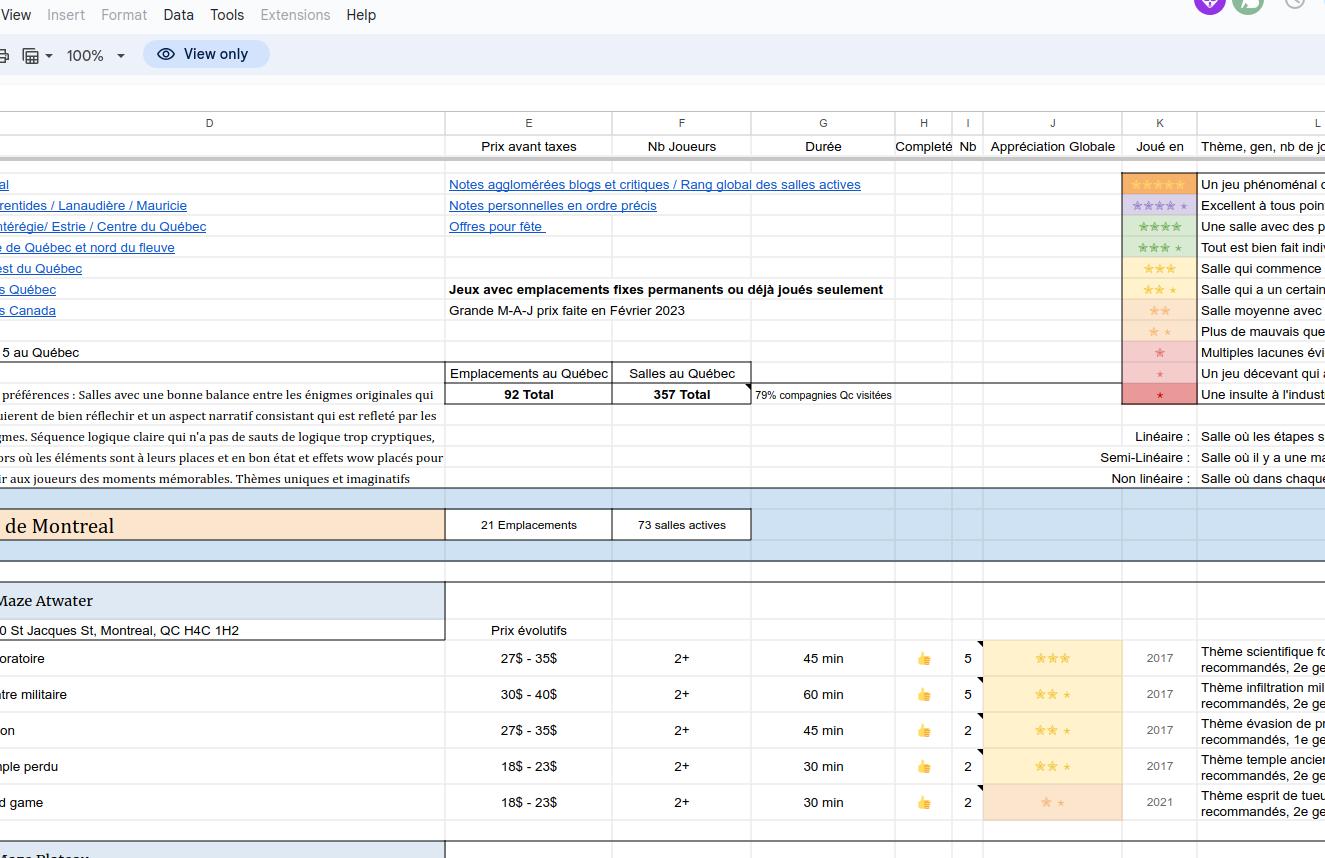Expand the filter views dropdown arrow

coord(49,56)
